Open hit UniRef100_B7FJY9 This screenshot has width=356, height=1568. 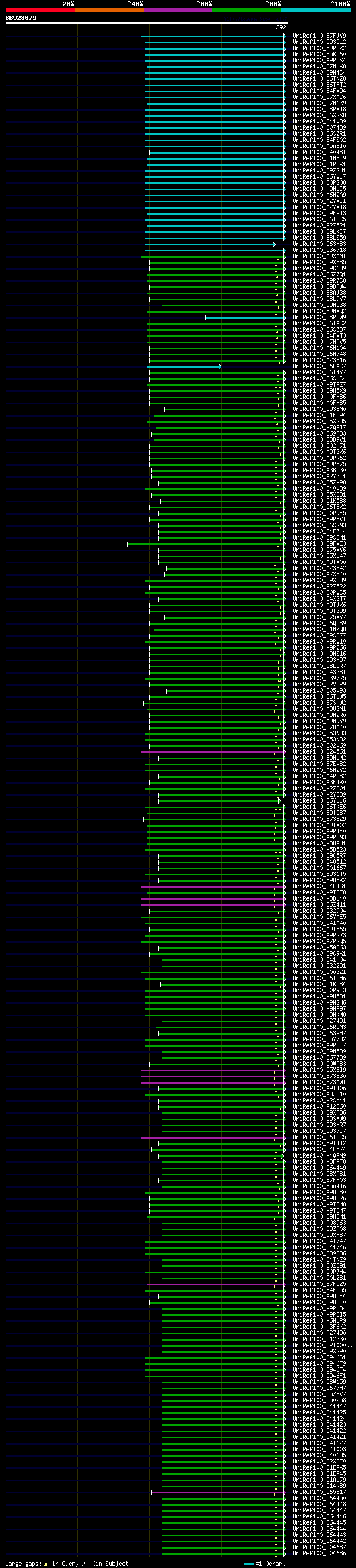pyautogui.click(x=319, y=36)
